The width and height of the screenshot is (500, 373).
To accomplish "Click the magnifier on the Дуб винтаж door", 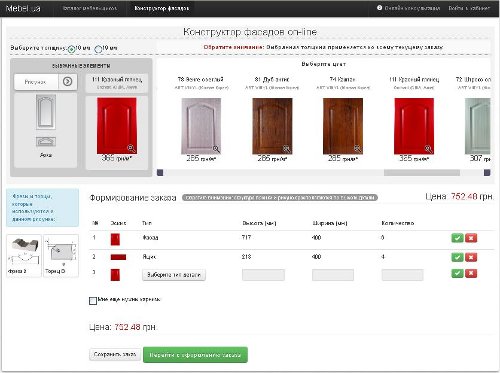I will pyautogui.click(x=287, y=149).
